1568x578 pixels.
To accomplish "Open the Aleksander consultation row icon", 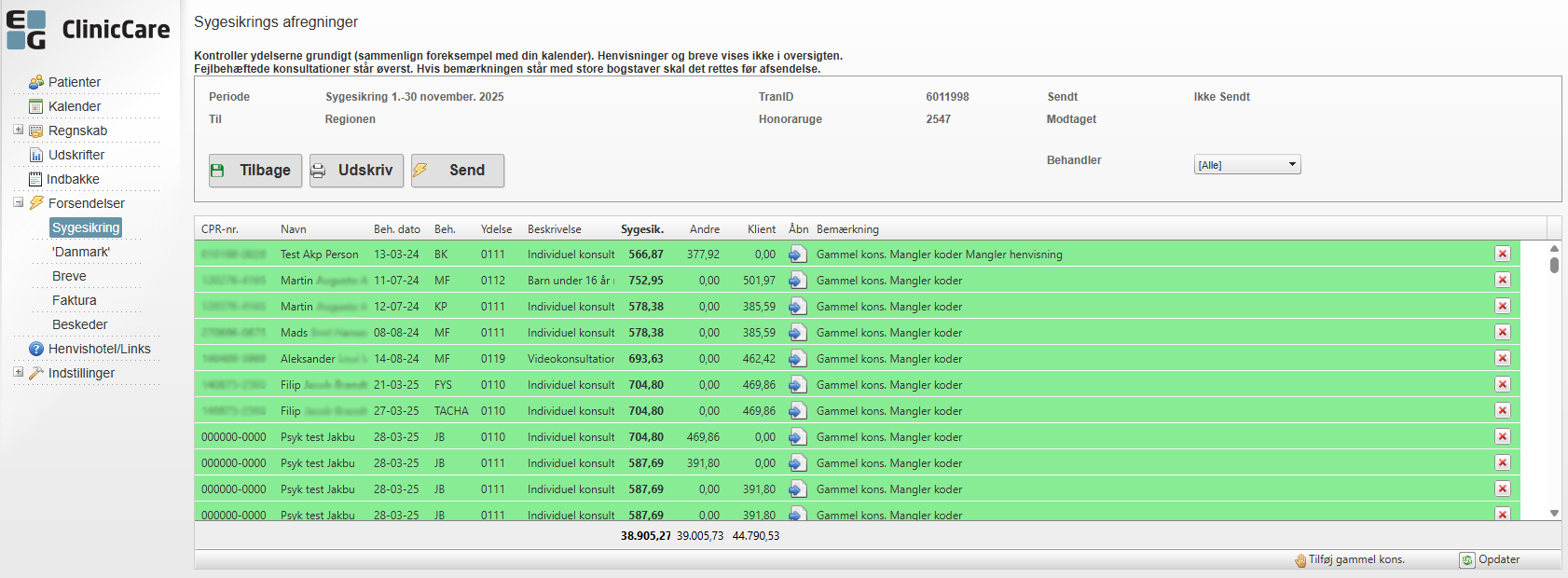I will point(797,358).
